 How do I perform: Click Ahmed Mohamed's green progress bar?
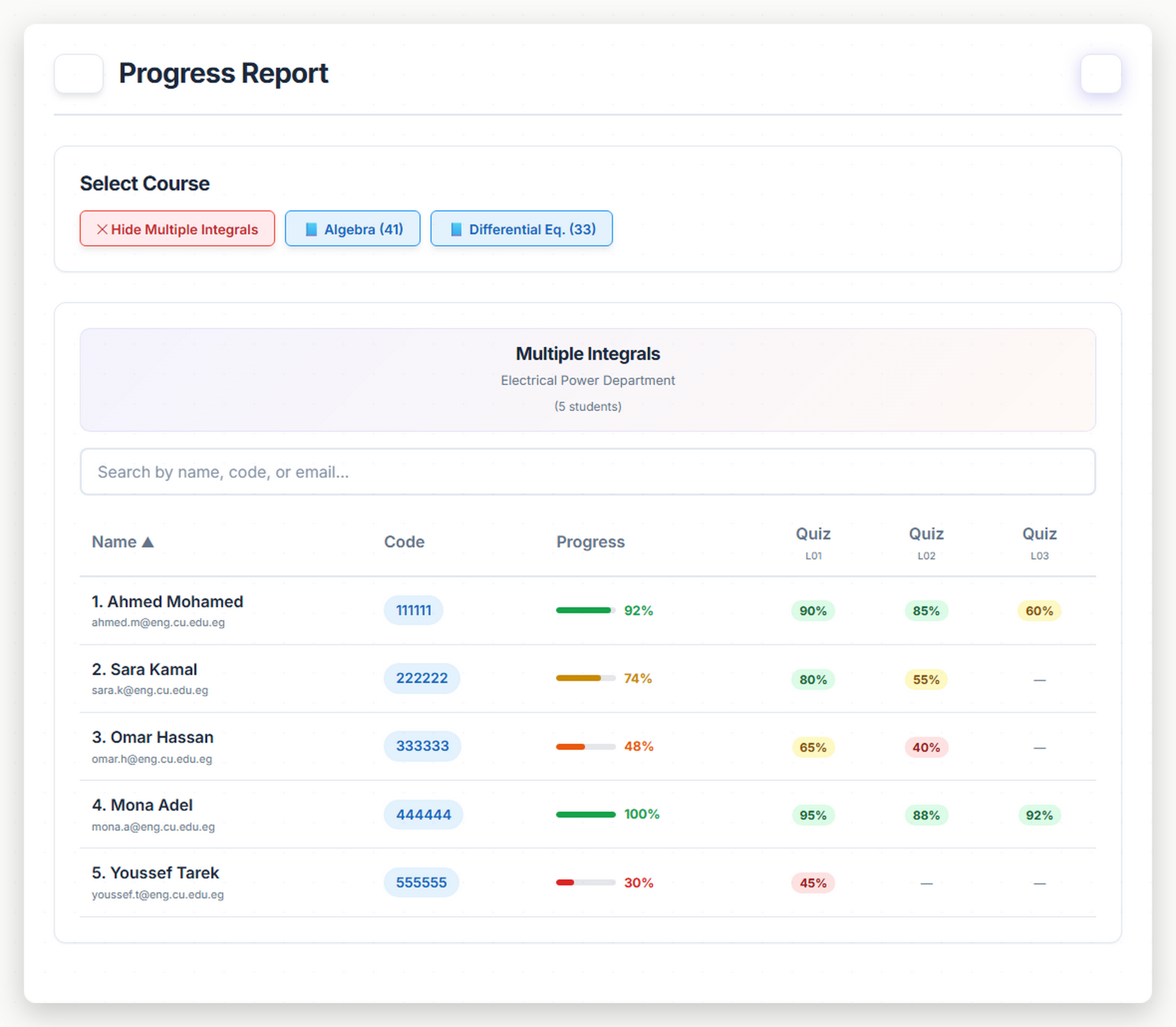coord(586,610)
